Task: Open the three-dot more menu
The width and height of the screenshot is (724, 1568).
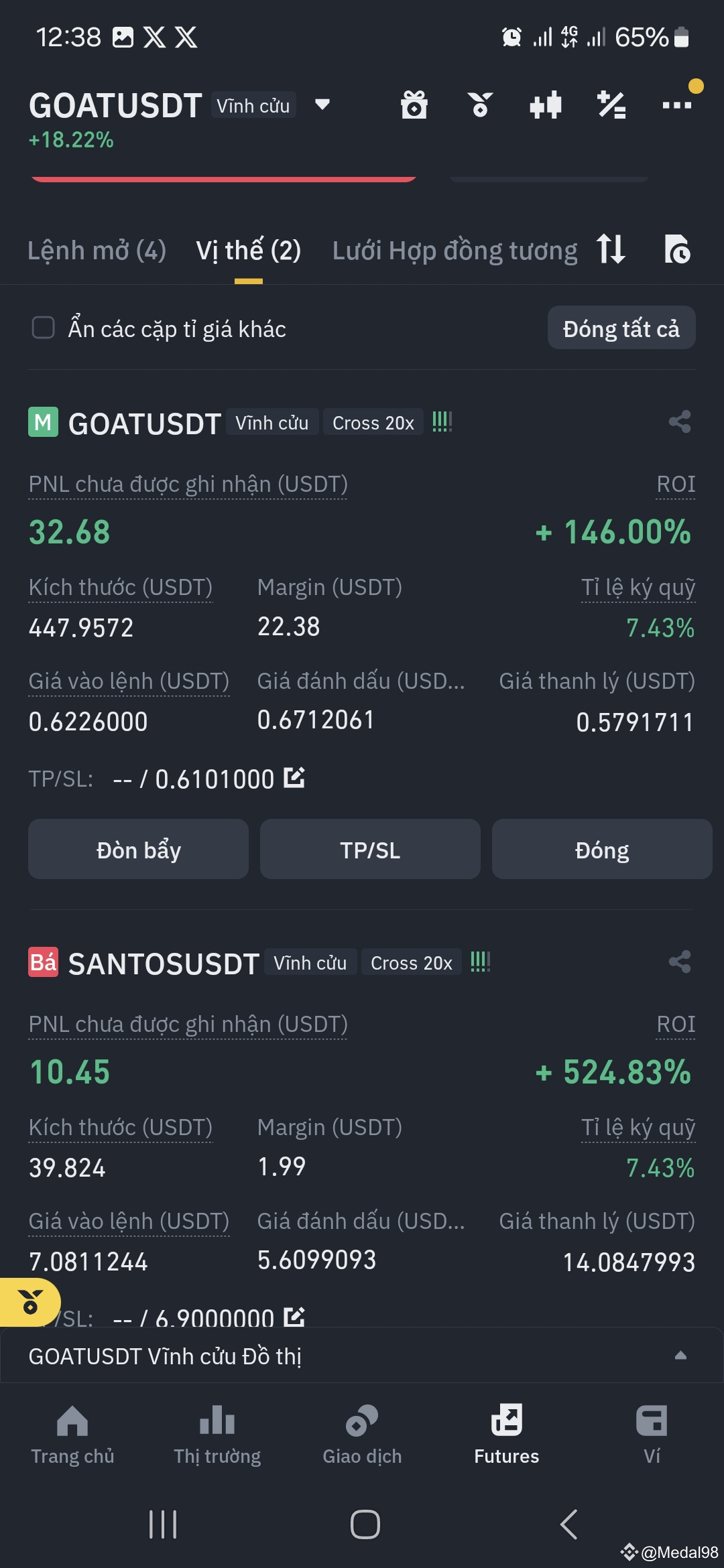Action: (677, 105)
